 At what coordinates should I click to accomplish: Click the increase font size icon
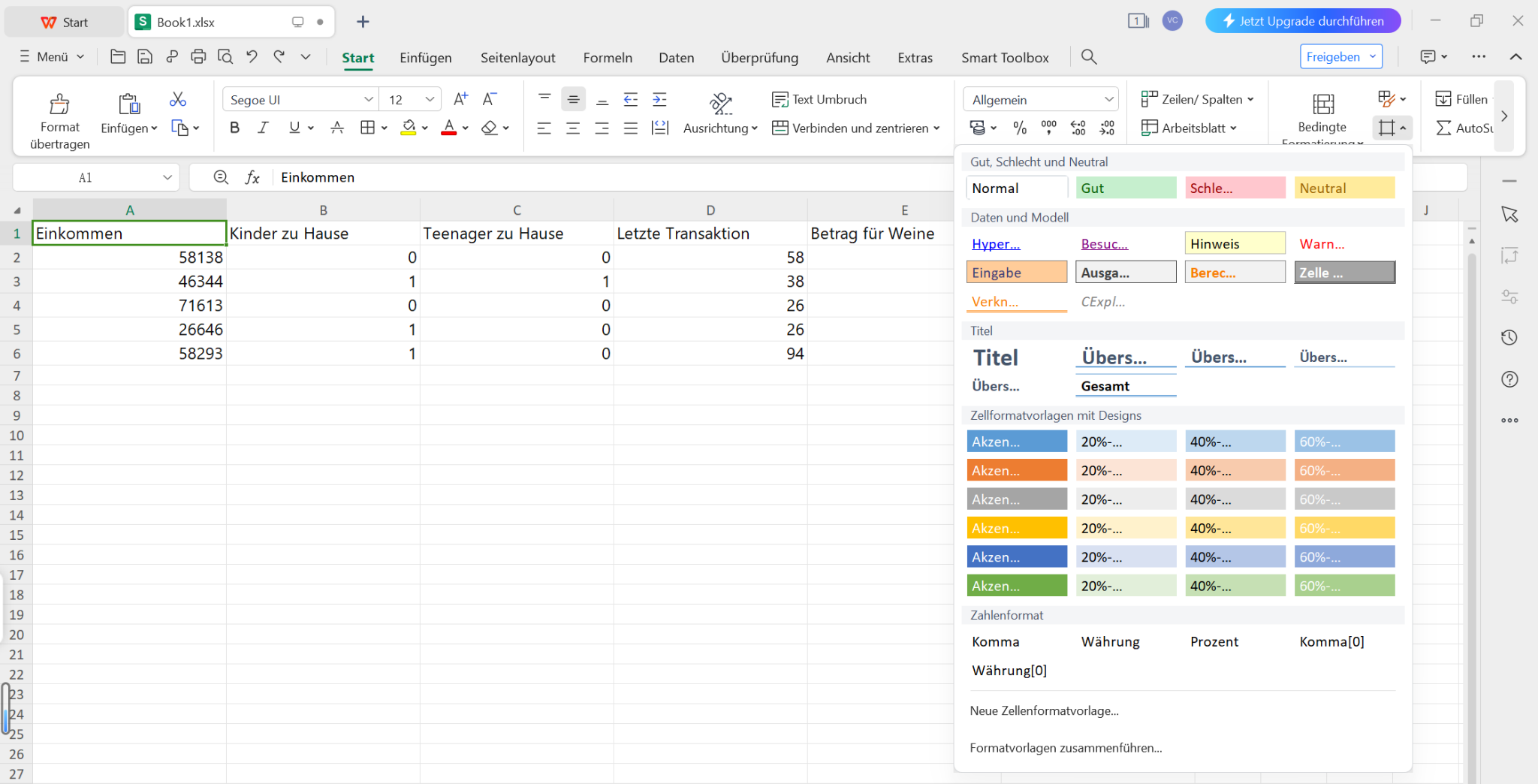460,99
